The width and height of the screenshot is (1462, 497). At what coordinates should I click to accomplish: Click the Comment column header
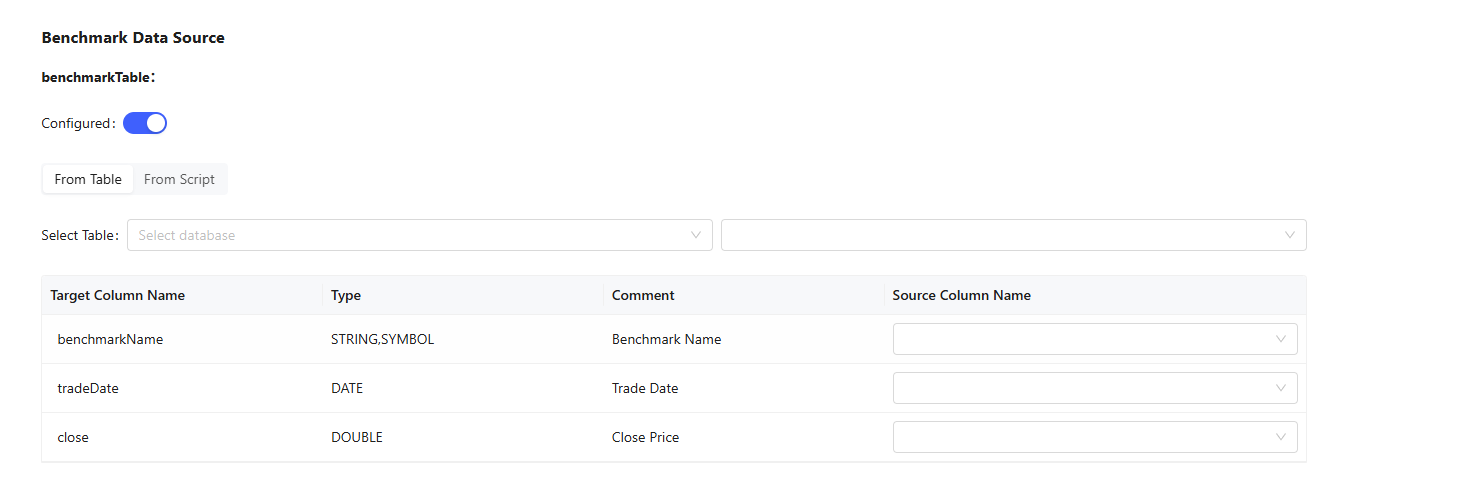643,295
